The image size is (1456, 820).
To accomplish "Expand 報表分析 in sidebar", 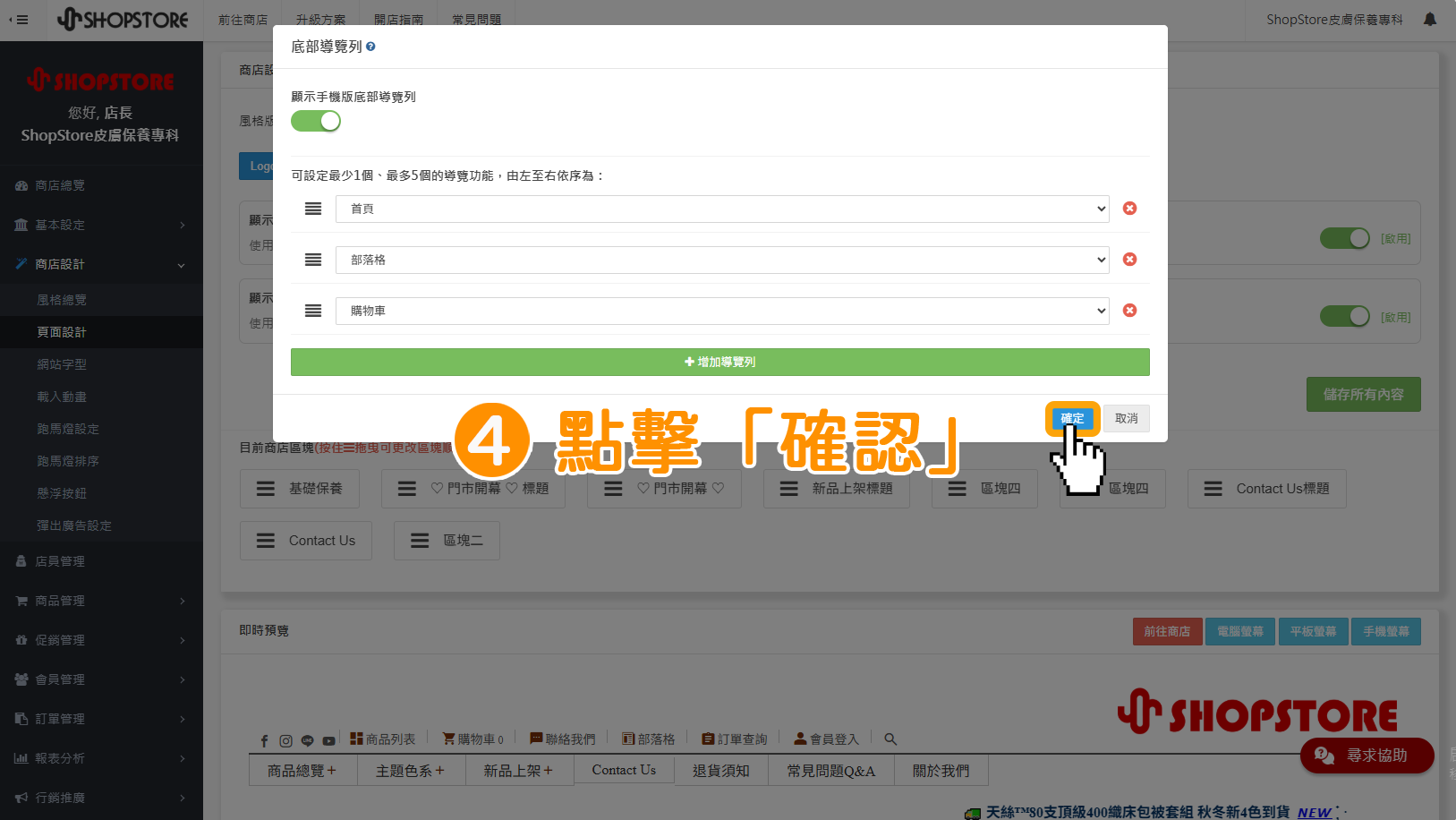I will coord(101,758).
